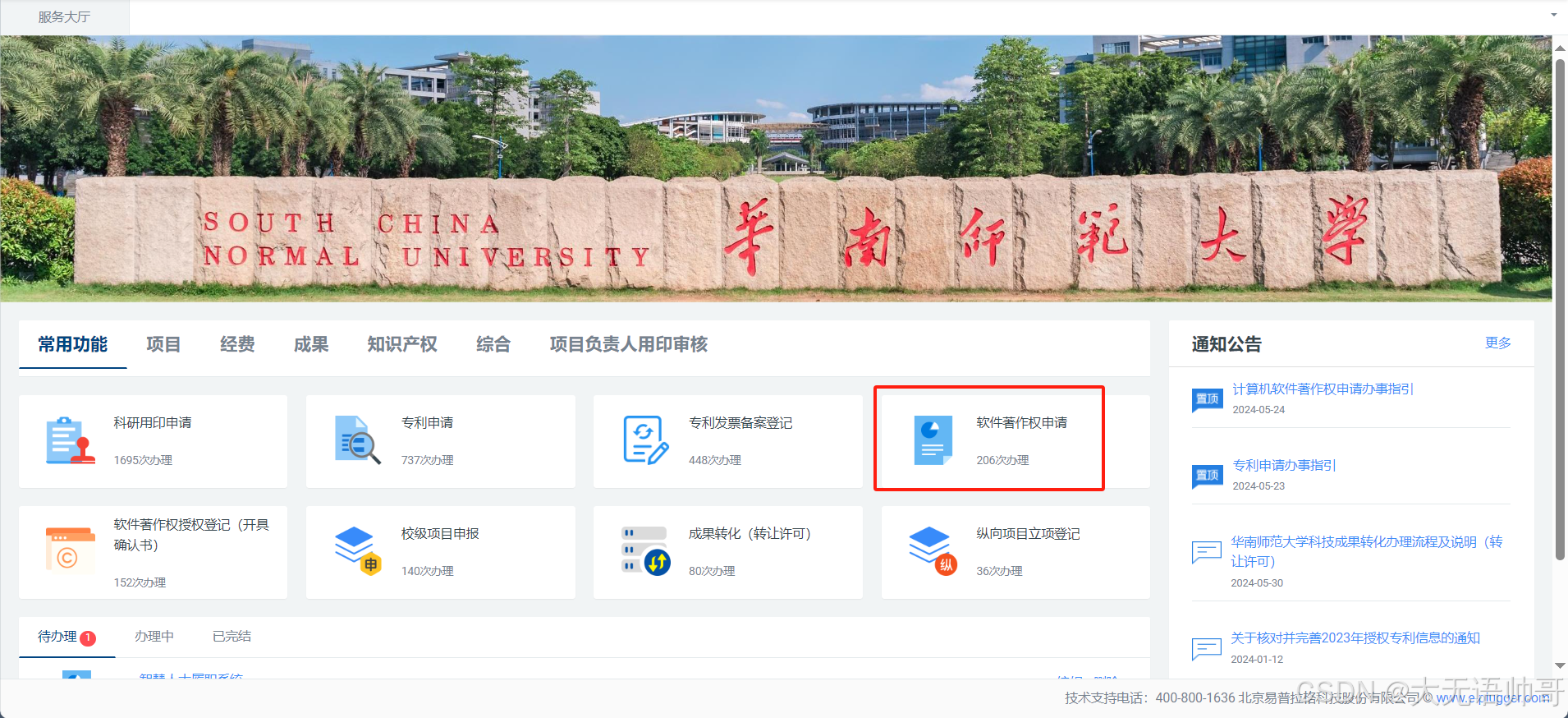
Task: Click message icon beside 华南师范大学科技成果转化办理流程 notice
Action: click(1207, 552)
